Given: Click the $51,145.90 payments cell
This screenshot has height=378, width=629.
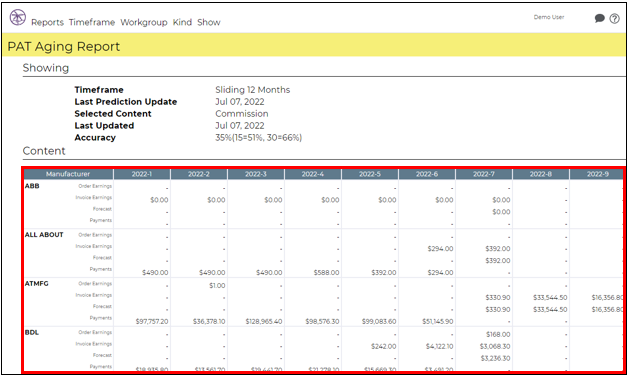Looking at the screenshot, I should tap(438, 321).
